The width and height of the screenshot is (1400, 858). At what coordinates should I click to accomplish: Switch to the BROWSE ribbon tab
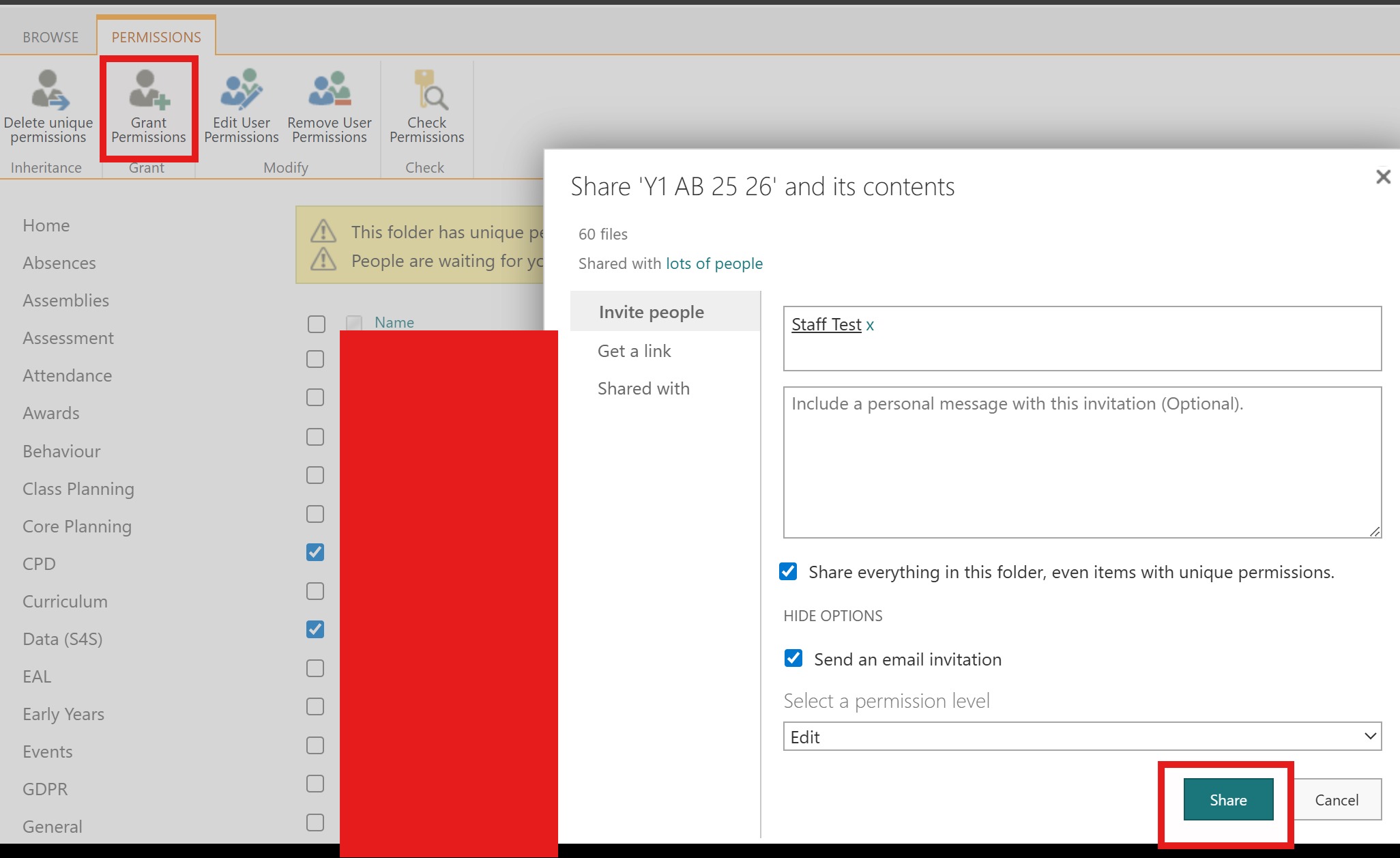click(50, 37)
